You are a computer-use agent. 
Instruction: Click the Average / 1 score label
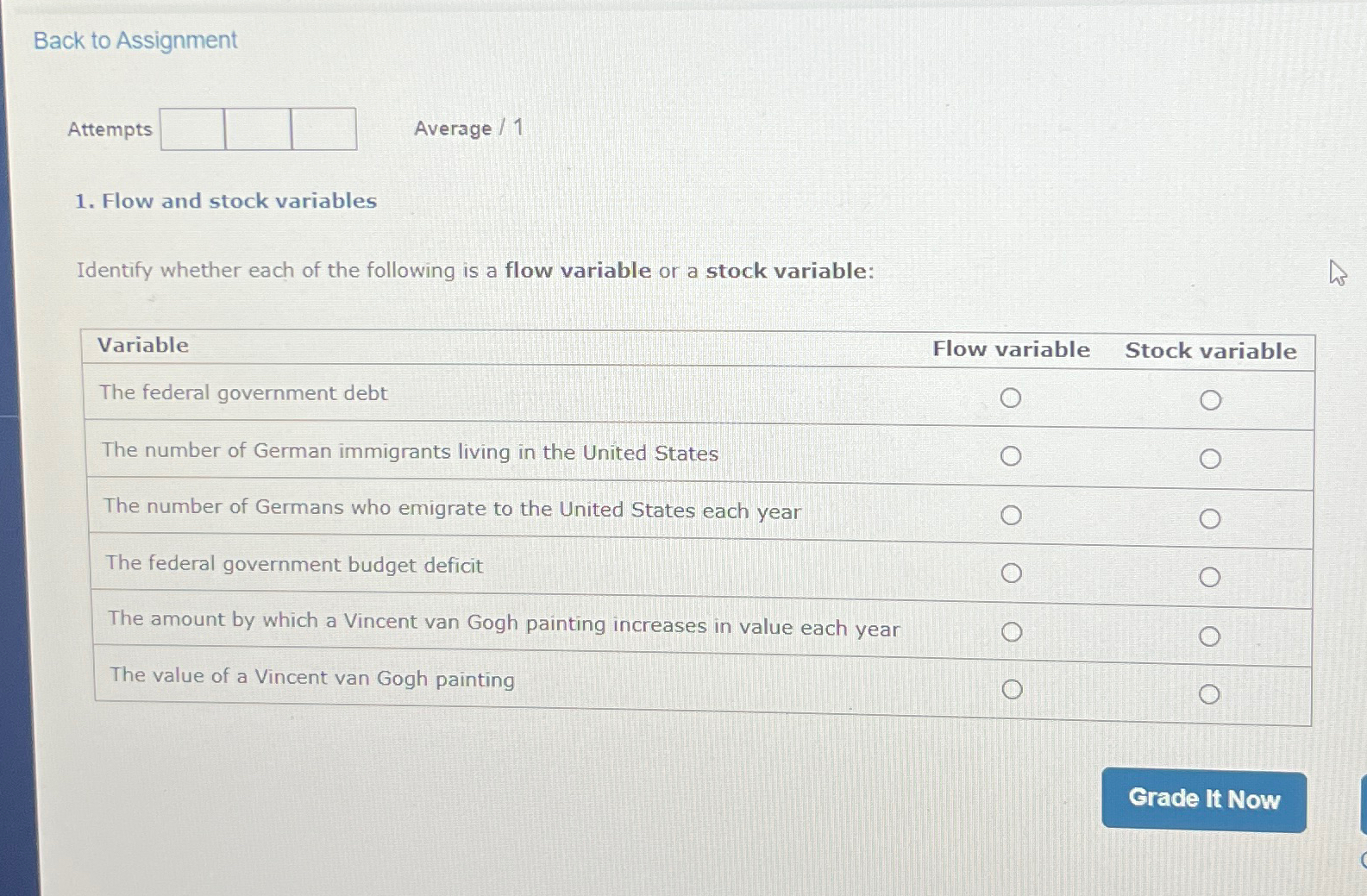(467, 128)
